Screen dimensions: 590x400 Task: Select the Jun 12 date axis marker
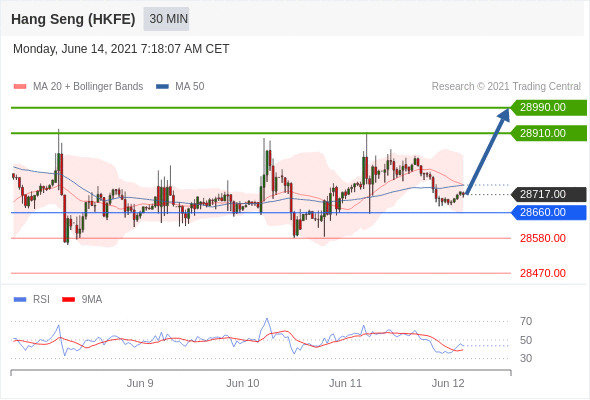click(448, 383)
